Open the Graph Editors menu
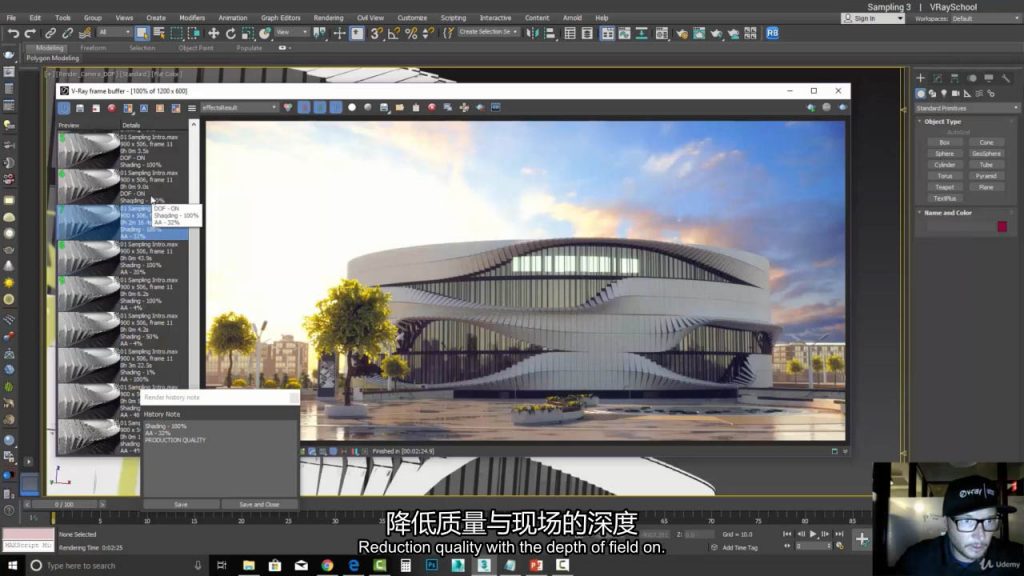The image size is (1024, 576). tap(280, 18)
